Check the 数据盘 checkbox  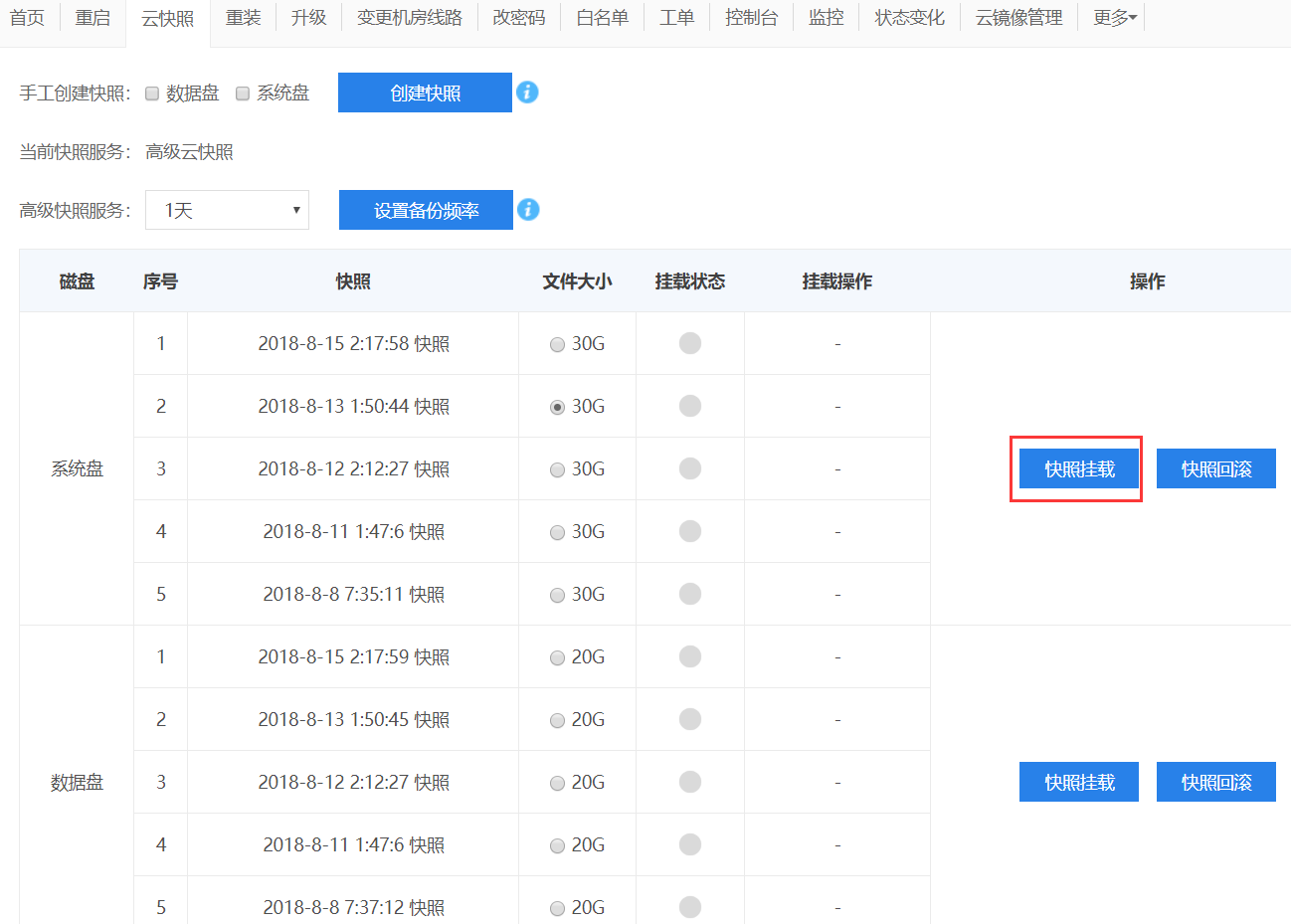click(152, 93)
